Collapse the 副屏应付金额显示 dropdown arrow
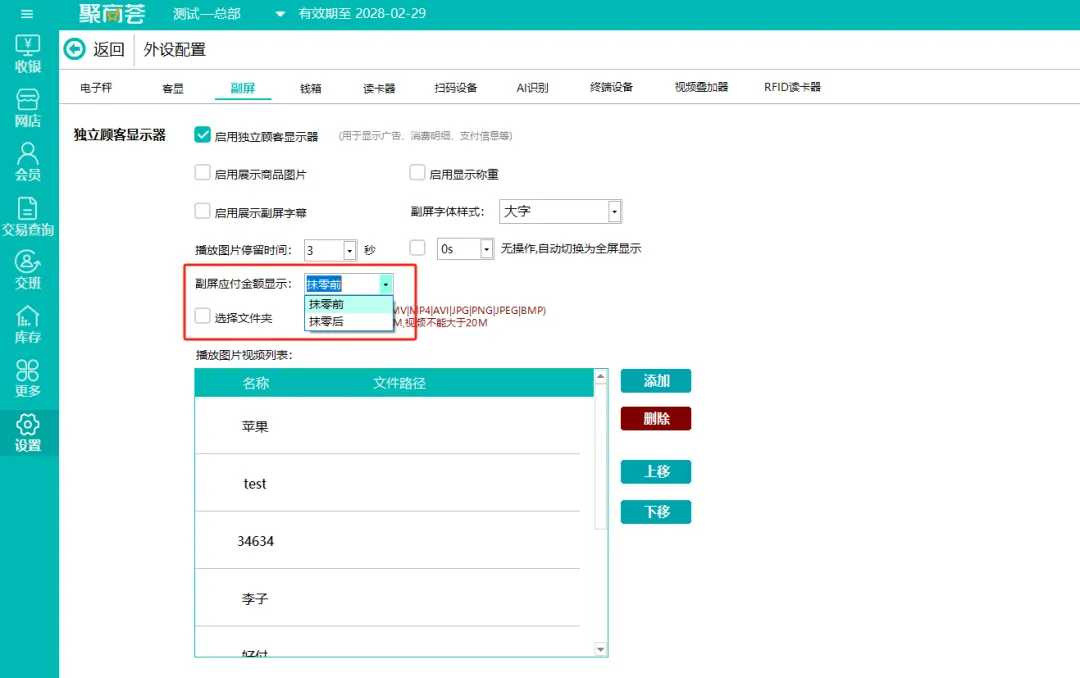This screenshot has width=1080, height=678. tap(386, 285)
